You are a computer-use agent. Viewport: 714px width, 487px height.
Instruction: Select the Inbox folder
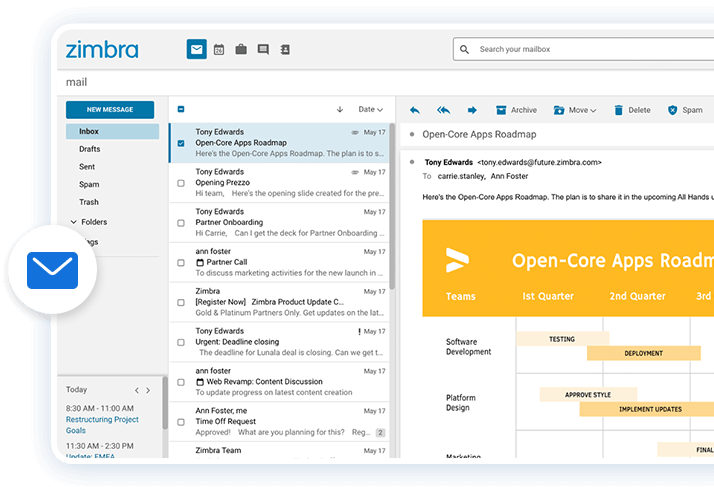112,131
